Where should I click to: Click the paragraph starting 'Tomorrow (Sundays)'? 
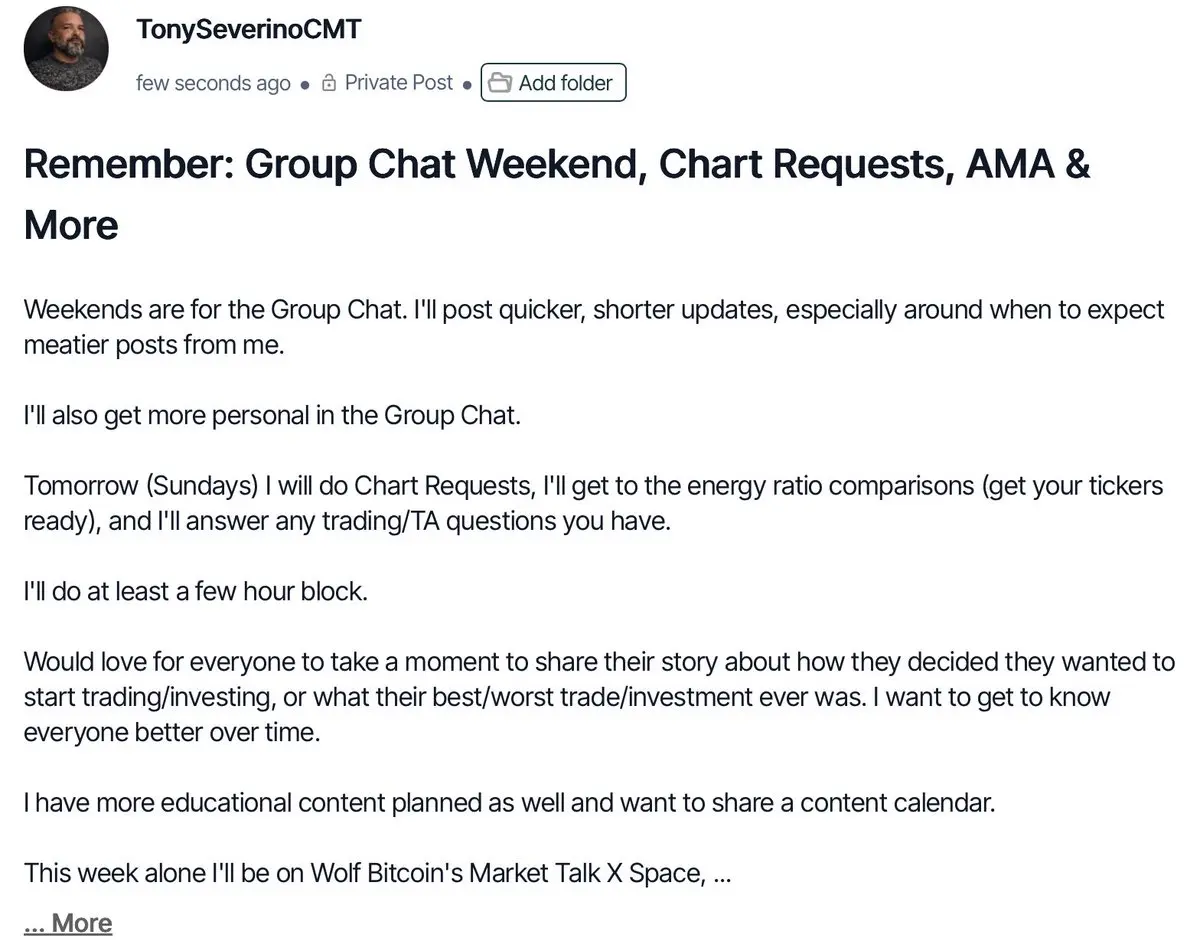(593, 503)
